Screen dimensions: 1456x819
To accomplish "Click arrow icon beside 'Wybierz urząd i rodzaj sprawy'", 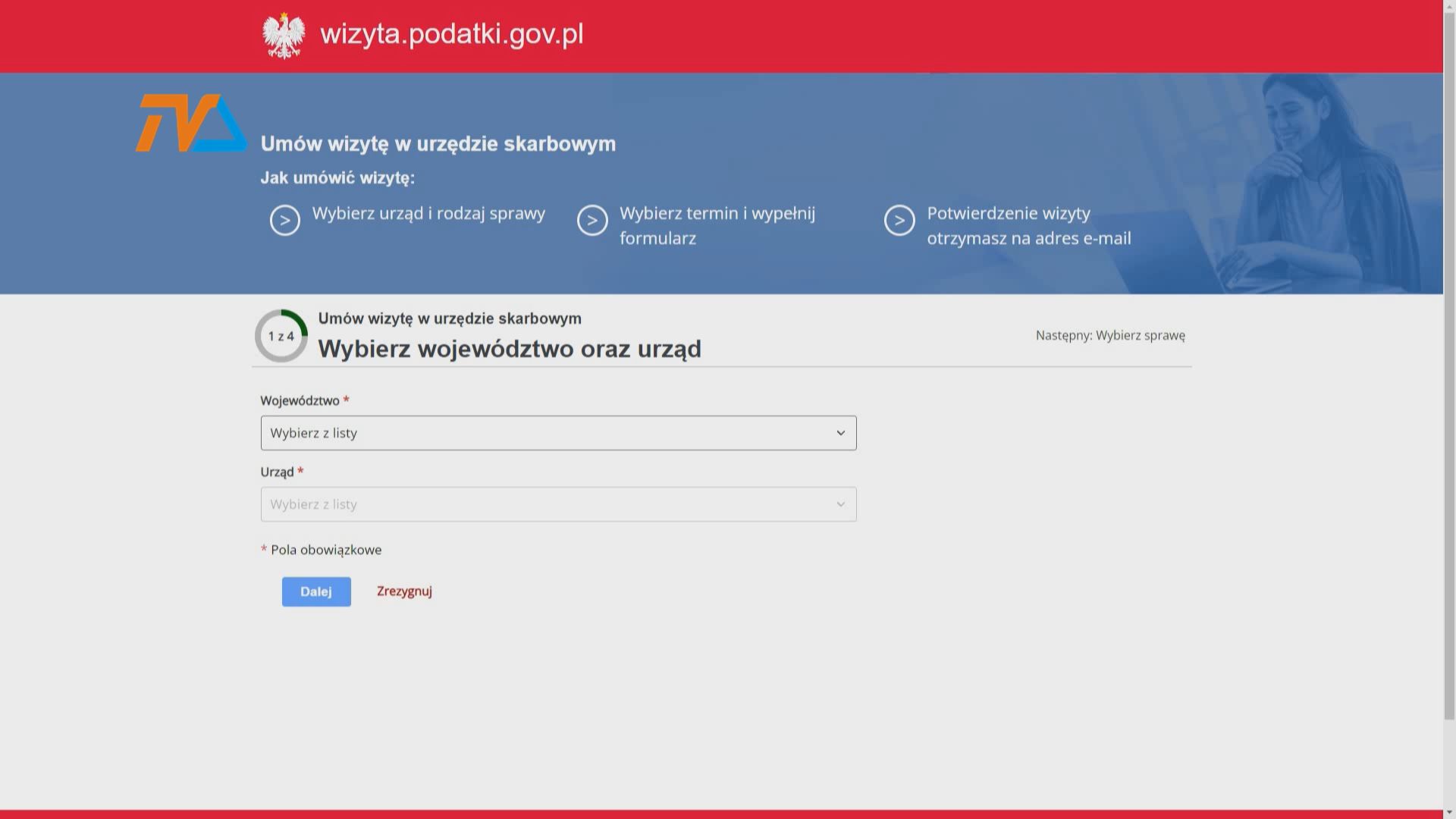I will (x=285, y=221).
